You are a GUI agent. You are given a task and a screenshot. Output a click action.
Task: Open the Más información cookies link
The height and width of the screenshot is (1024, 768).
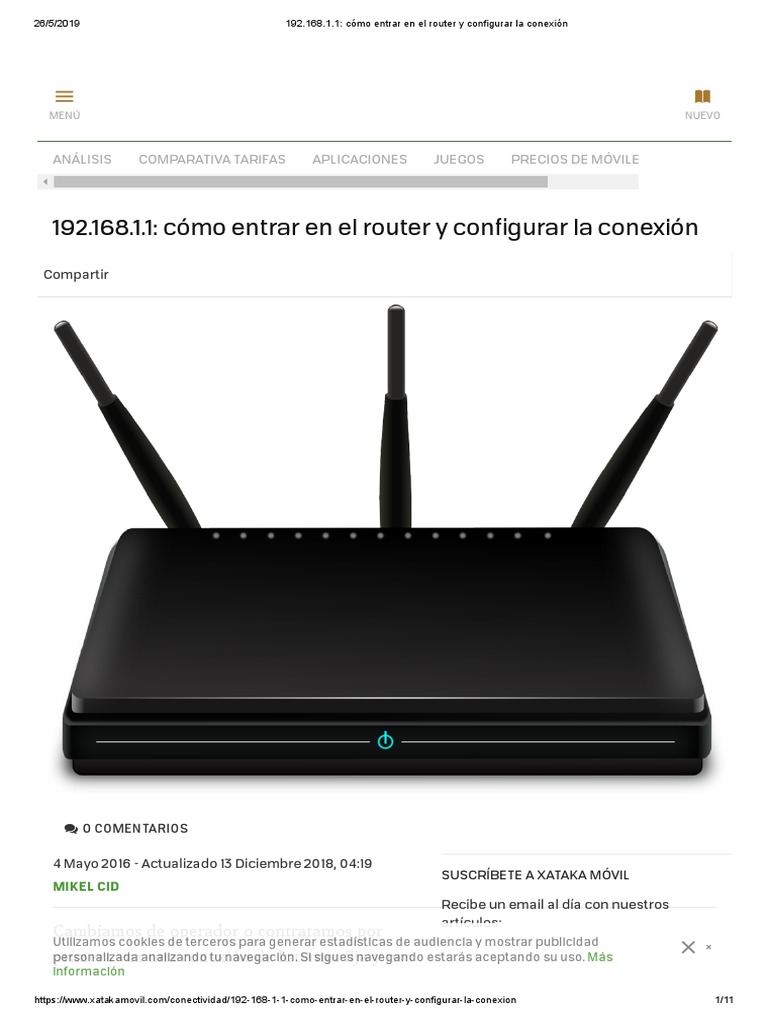(333, 964)
